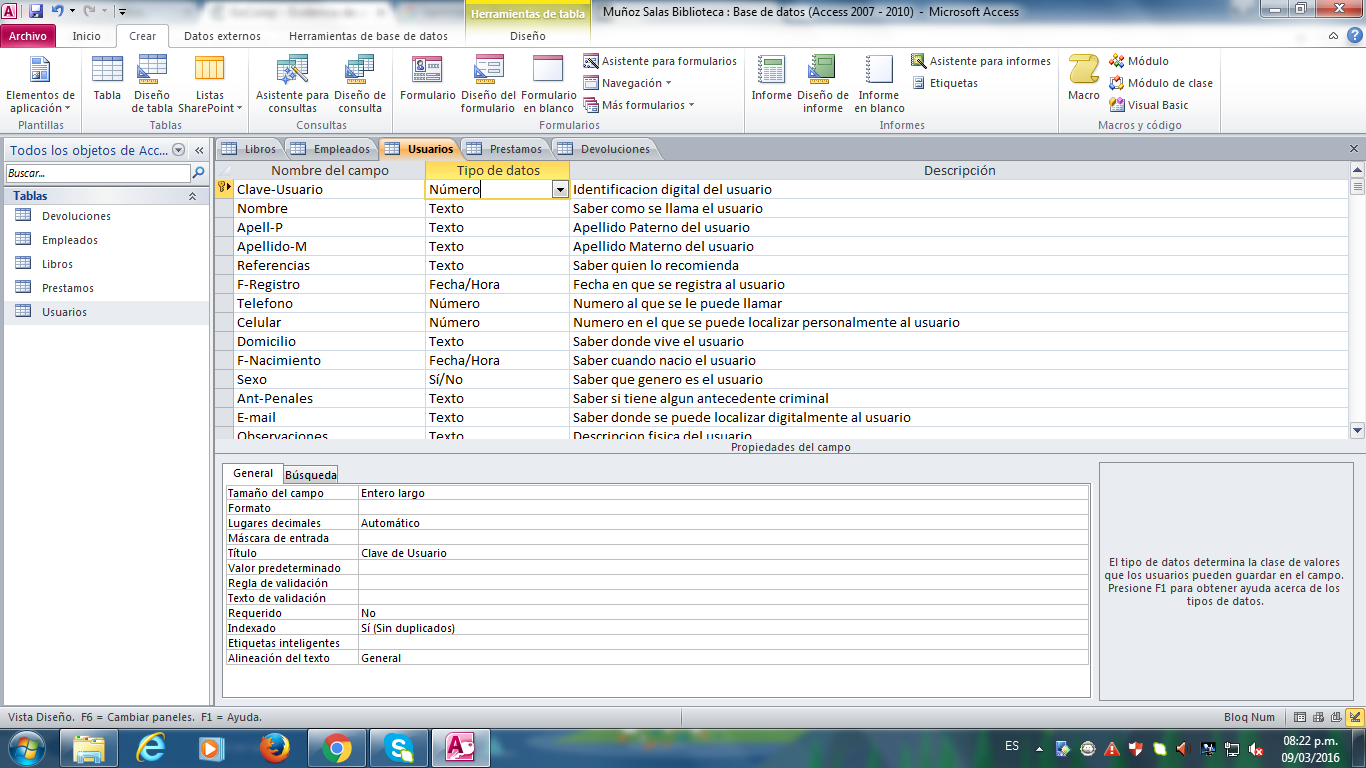
Task: Click the Diseño de tabla icon
Action: click(x=152, y=82)
